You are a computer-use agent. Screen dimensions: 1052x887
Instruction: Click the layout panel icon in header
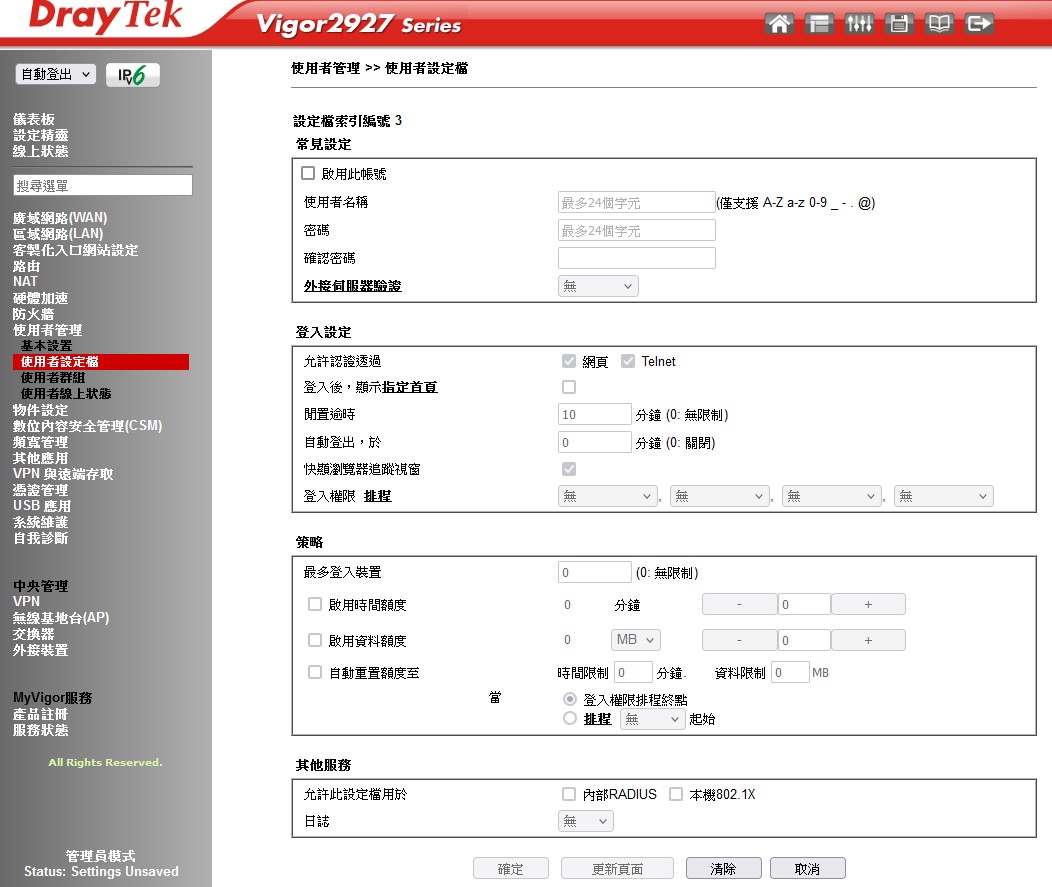point(819,24)
